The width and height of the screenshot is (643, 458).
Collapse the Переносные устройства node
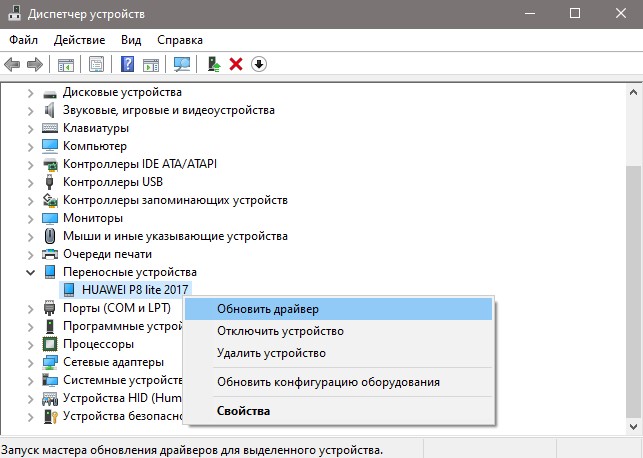30,272
